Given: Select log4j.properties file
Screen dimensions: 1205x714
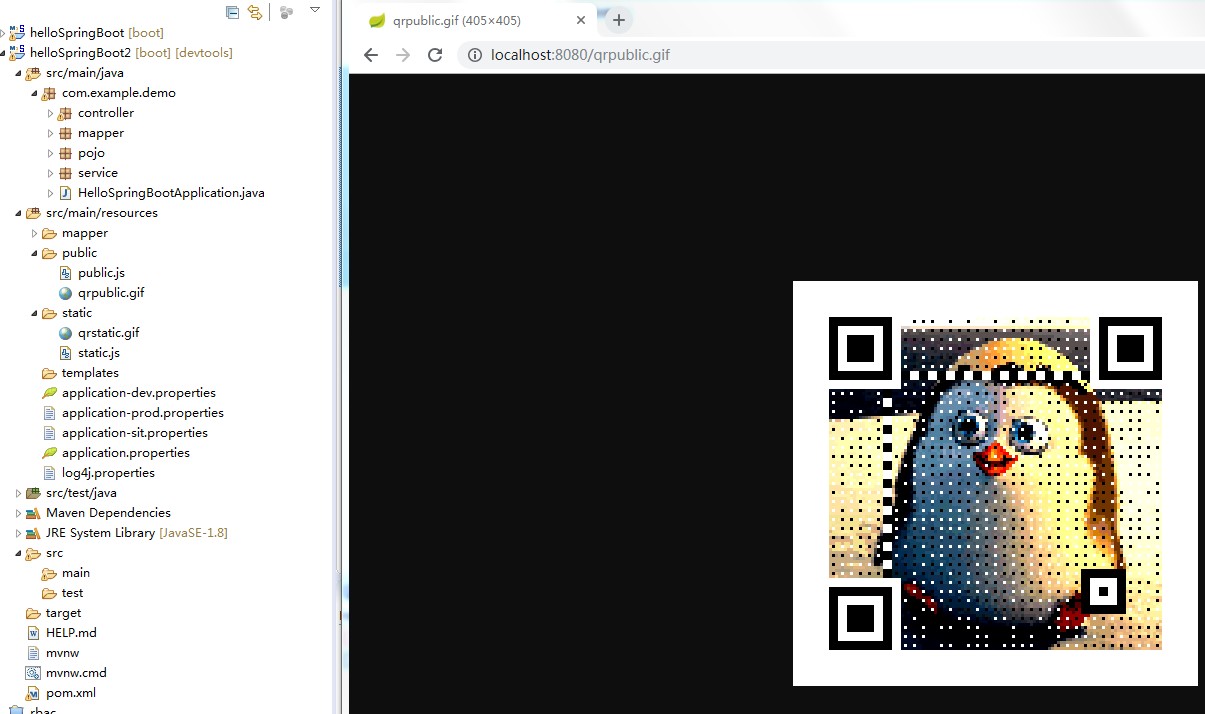Looking at the screenshot, I should (x=108, y=473).
